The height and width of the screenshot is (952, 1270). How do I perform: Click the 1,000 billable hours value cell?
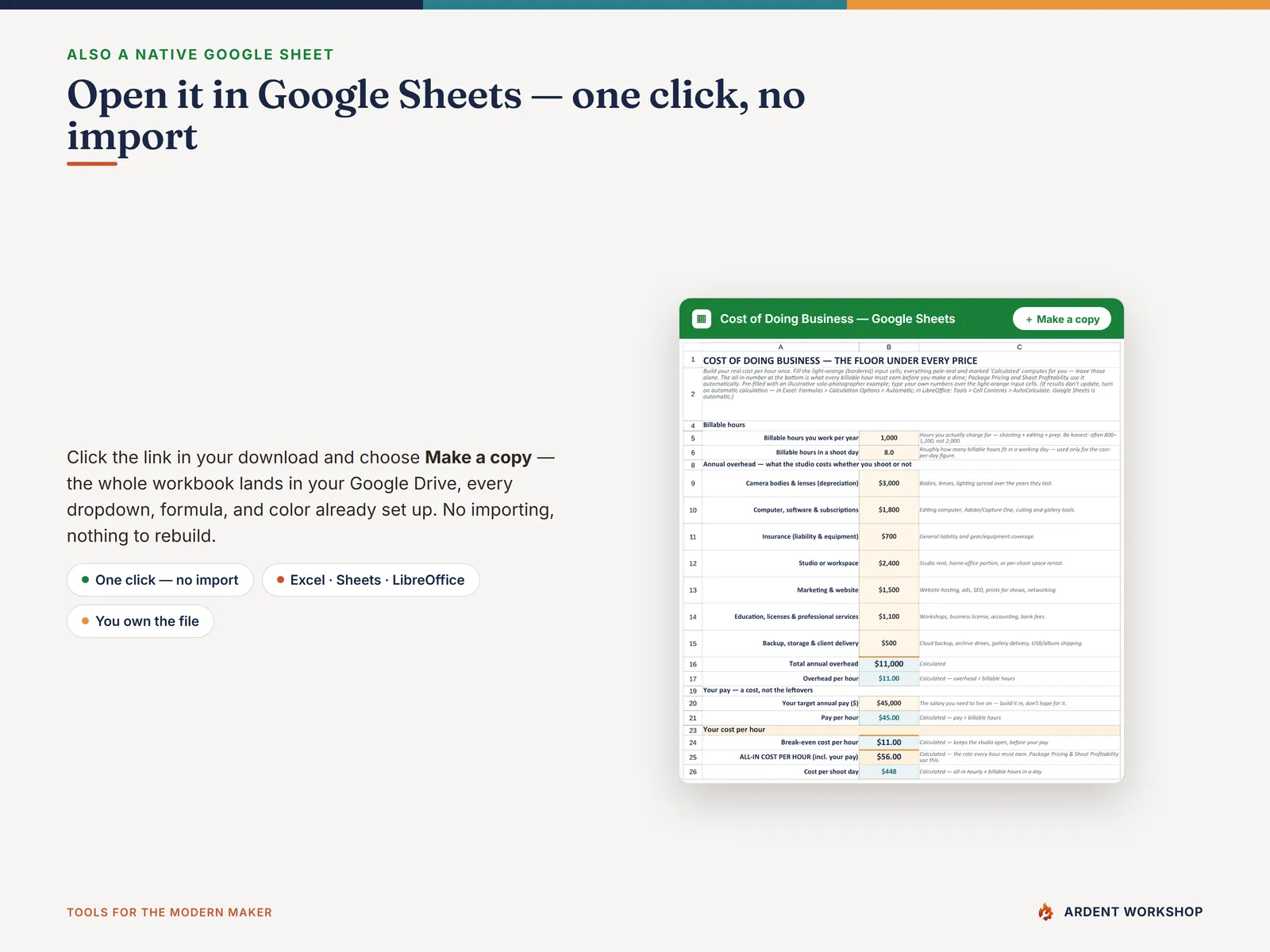click(x=889, y=438)
